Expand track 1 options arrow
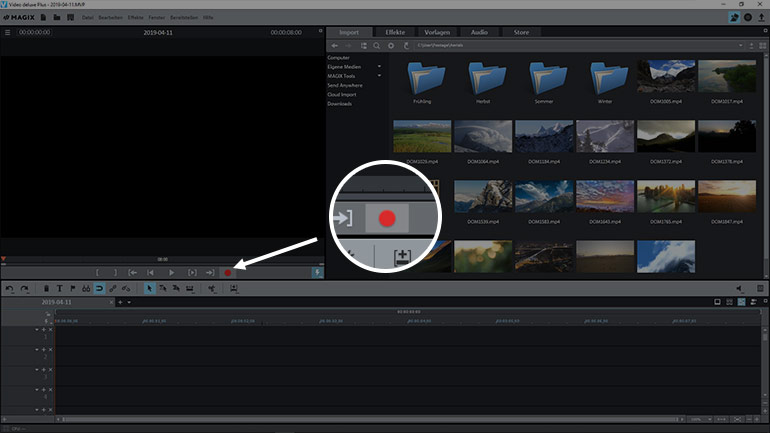Image resolution: width=770 pixels, height=433 pixels. [37, 330]
